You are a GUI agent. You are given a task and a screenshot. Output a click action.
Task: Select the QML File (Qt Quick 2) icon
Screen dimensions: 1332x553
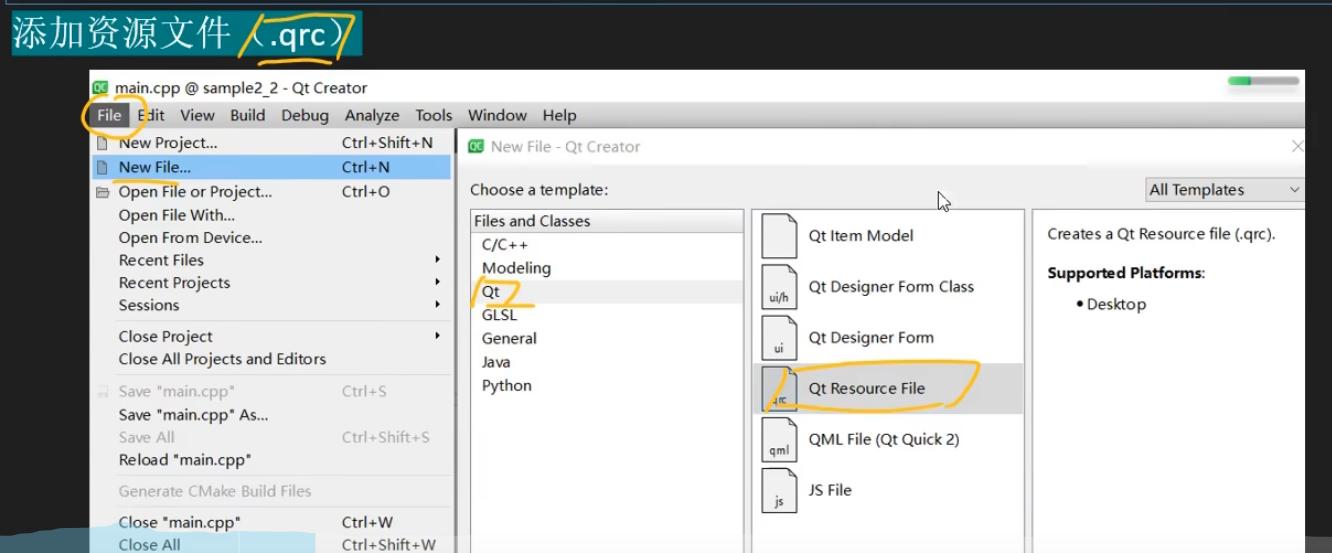779,439
